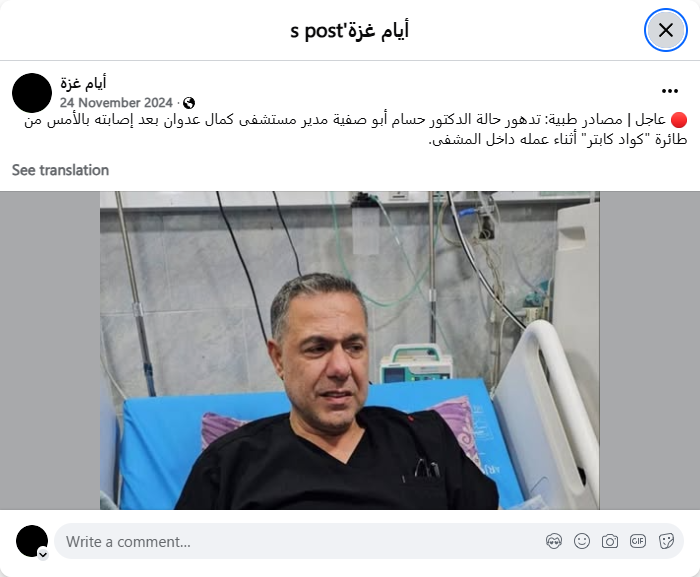700x577 pixels.
Task: Click the أيام غزة's post dialog title
Action: 350,30
